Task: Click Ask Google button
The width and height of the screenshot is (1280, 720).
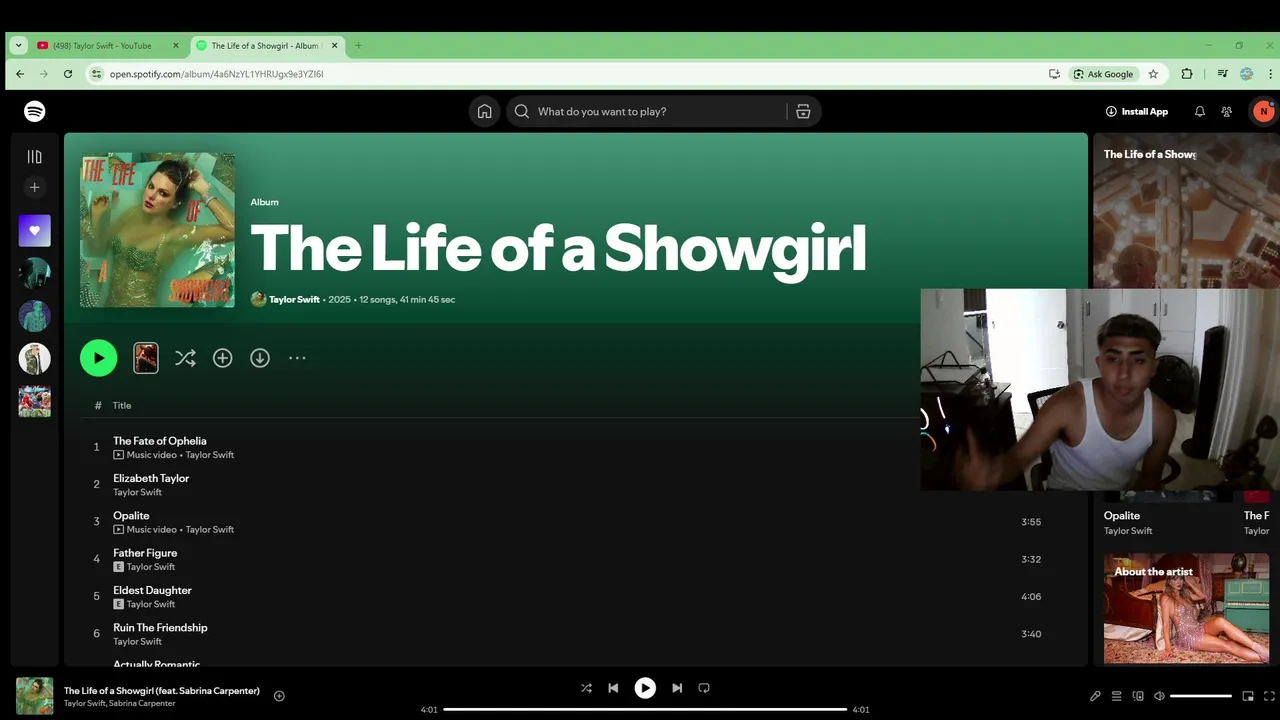Action: 1103,74
